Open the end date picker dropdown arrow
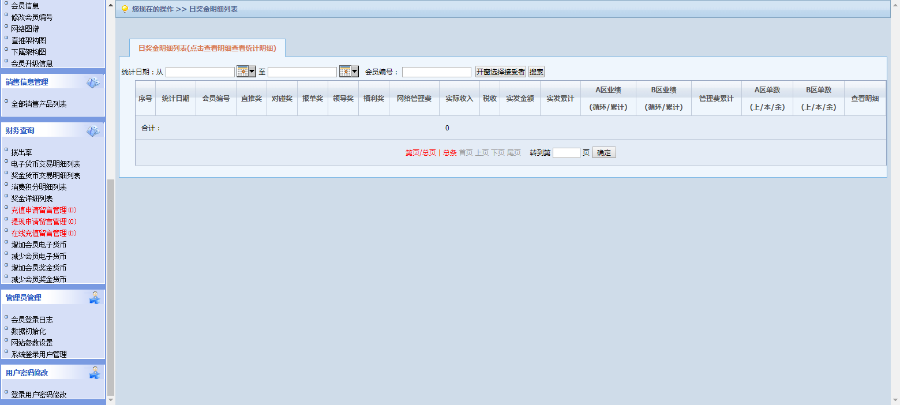Viewport: 900px width, 405px height. point(355,72)
